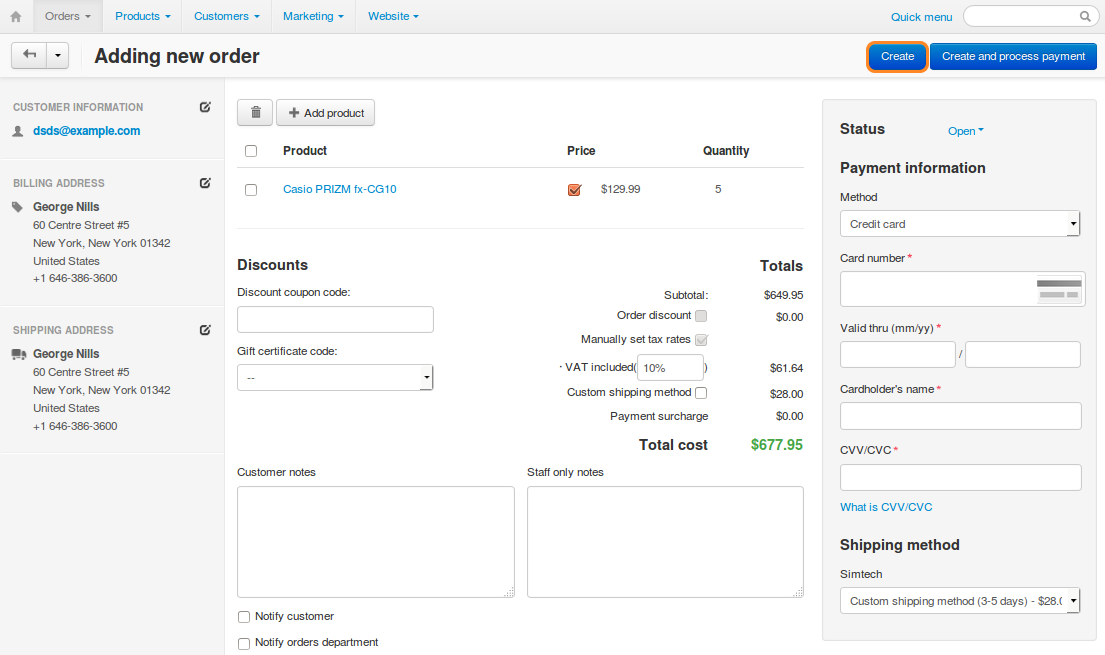Click the $28.00 shipping cost value

786,394
